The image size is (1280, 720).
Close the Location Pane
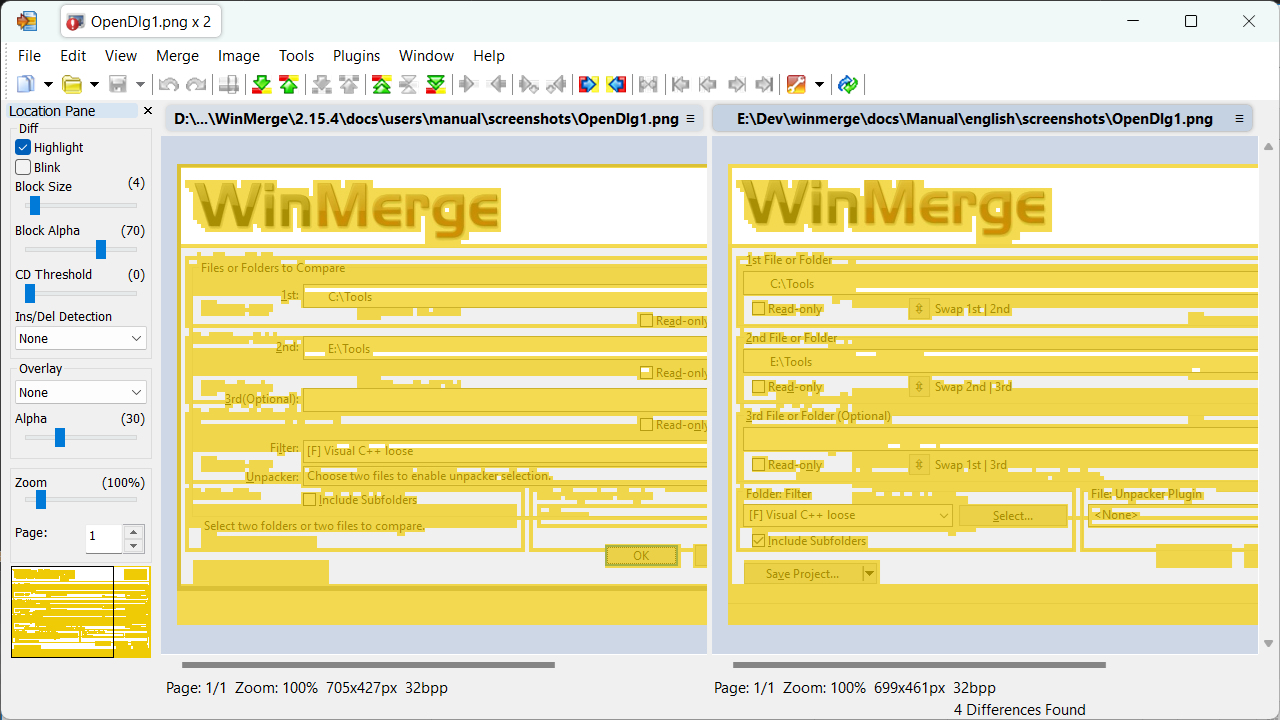point(148,111)
